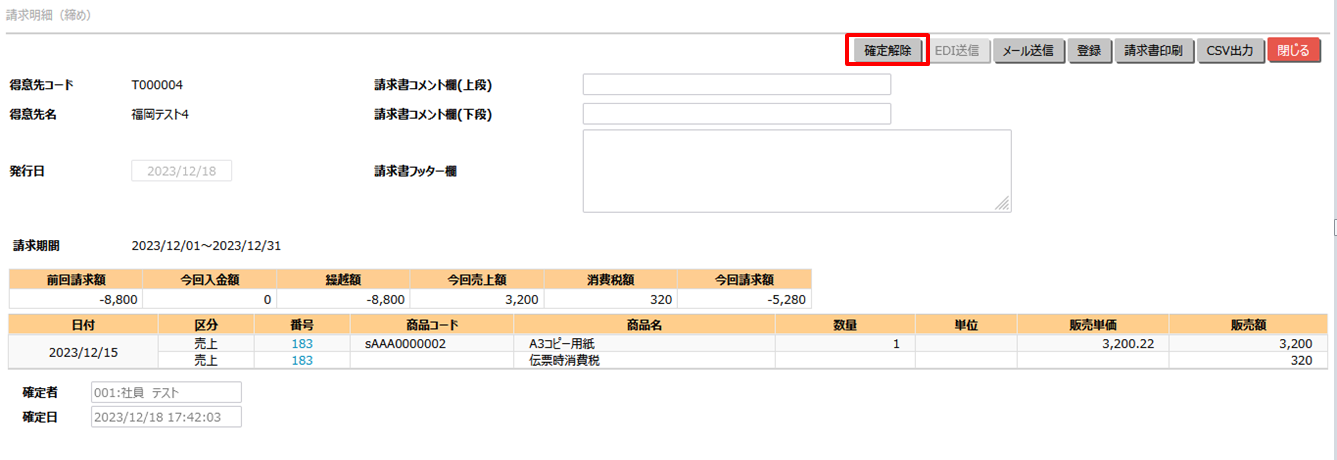Screen dimensions: 1337x460
Task: Click into the 請求書コメント欄(下段) text field
Action: pyautogui.click(x=736, y=114)
